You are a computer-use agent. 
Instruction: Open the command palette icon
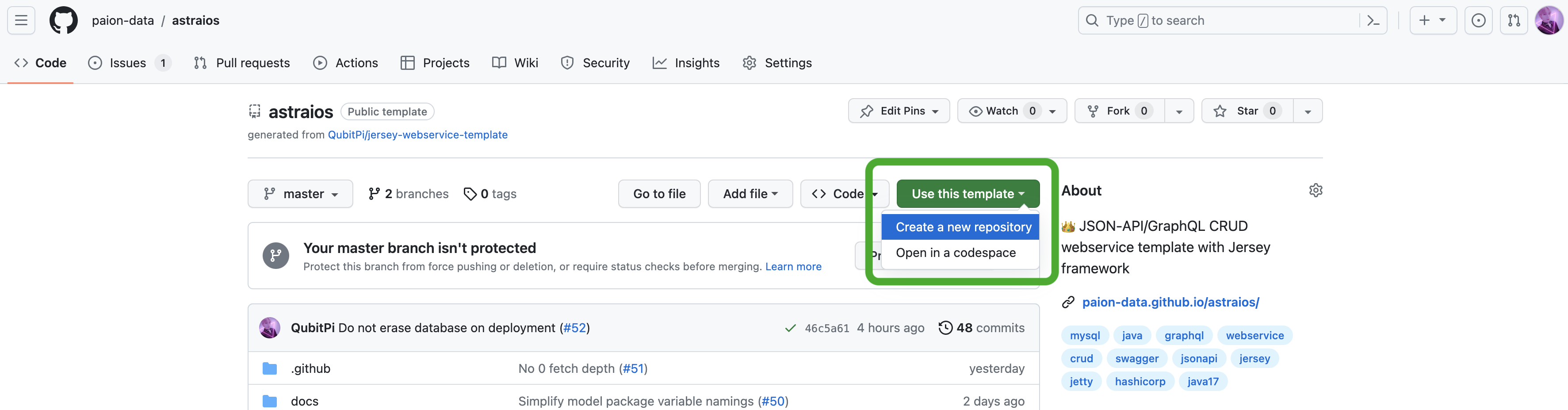[x=1373, y=21]
